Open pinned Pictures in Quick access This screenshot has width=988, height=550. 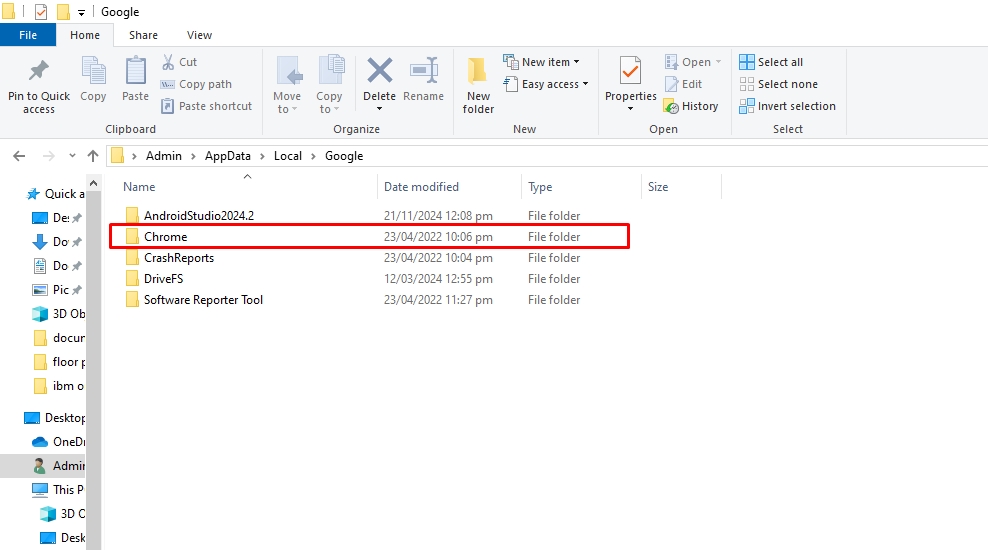tap(57, 290)
